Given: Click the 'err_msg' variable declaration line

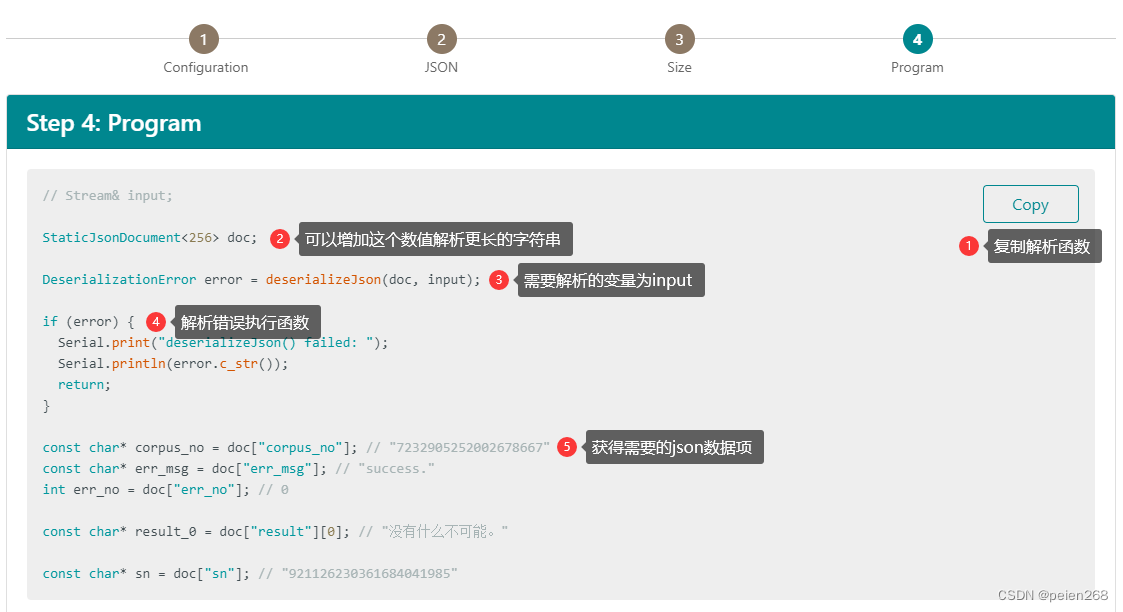Looking at the screenshot, I should (x=238, y=468).
